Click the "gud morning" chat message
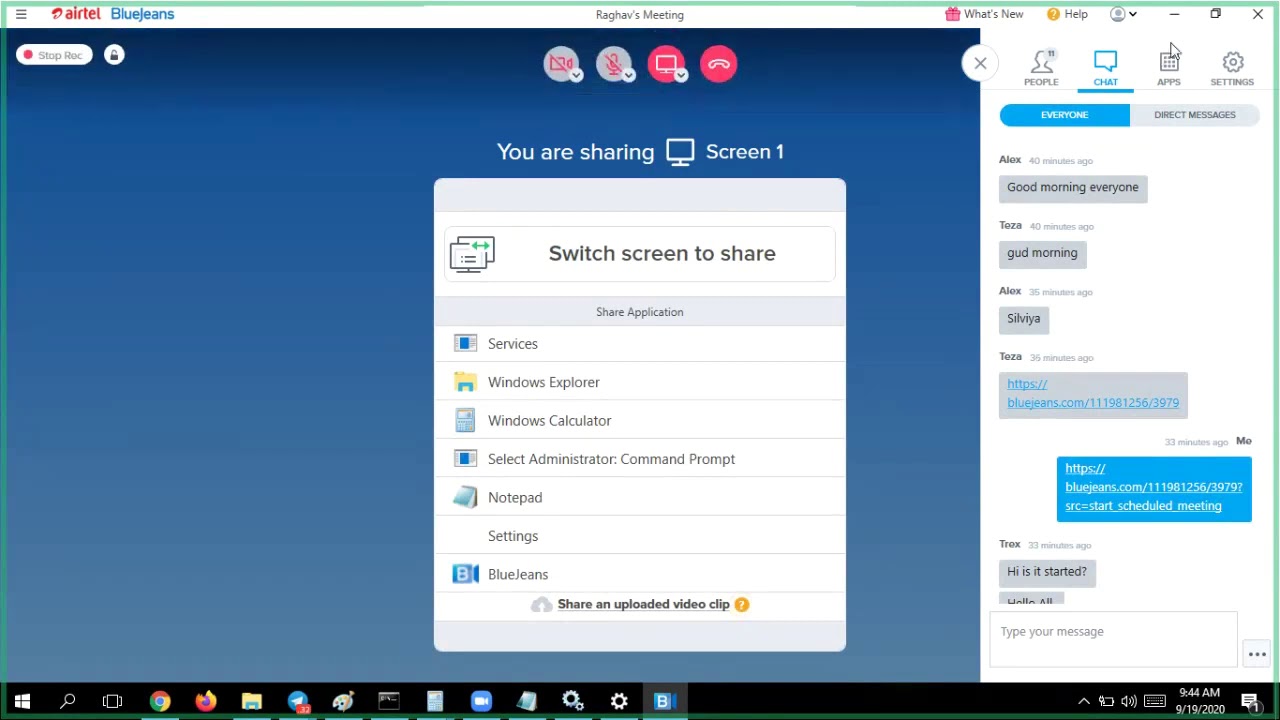 pyautogui.click(x=1042, y=253)
